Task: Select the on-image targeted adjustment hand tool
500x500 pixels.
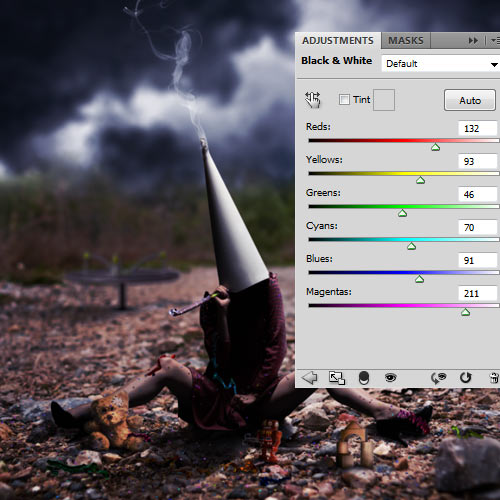Action: [x=313, y=100]
